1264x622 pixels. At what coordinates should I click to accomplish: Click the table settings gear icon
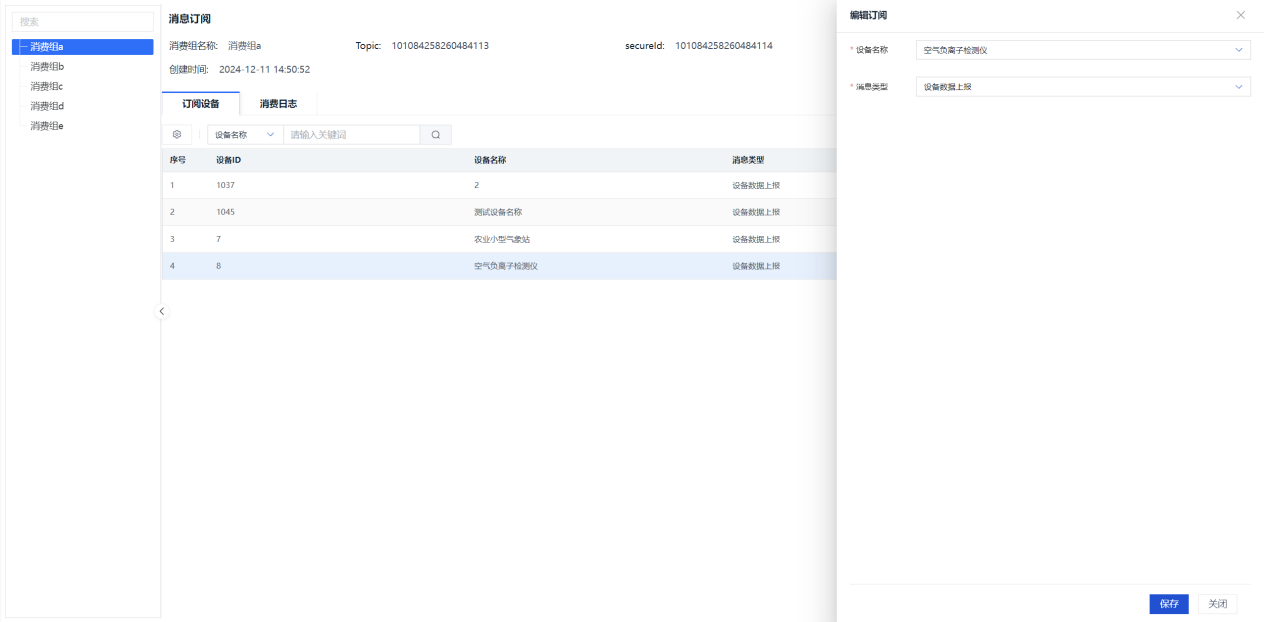(x=177, y=134)
